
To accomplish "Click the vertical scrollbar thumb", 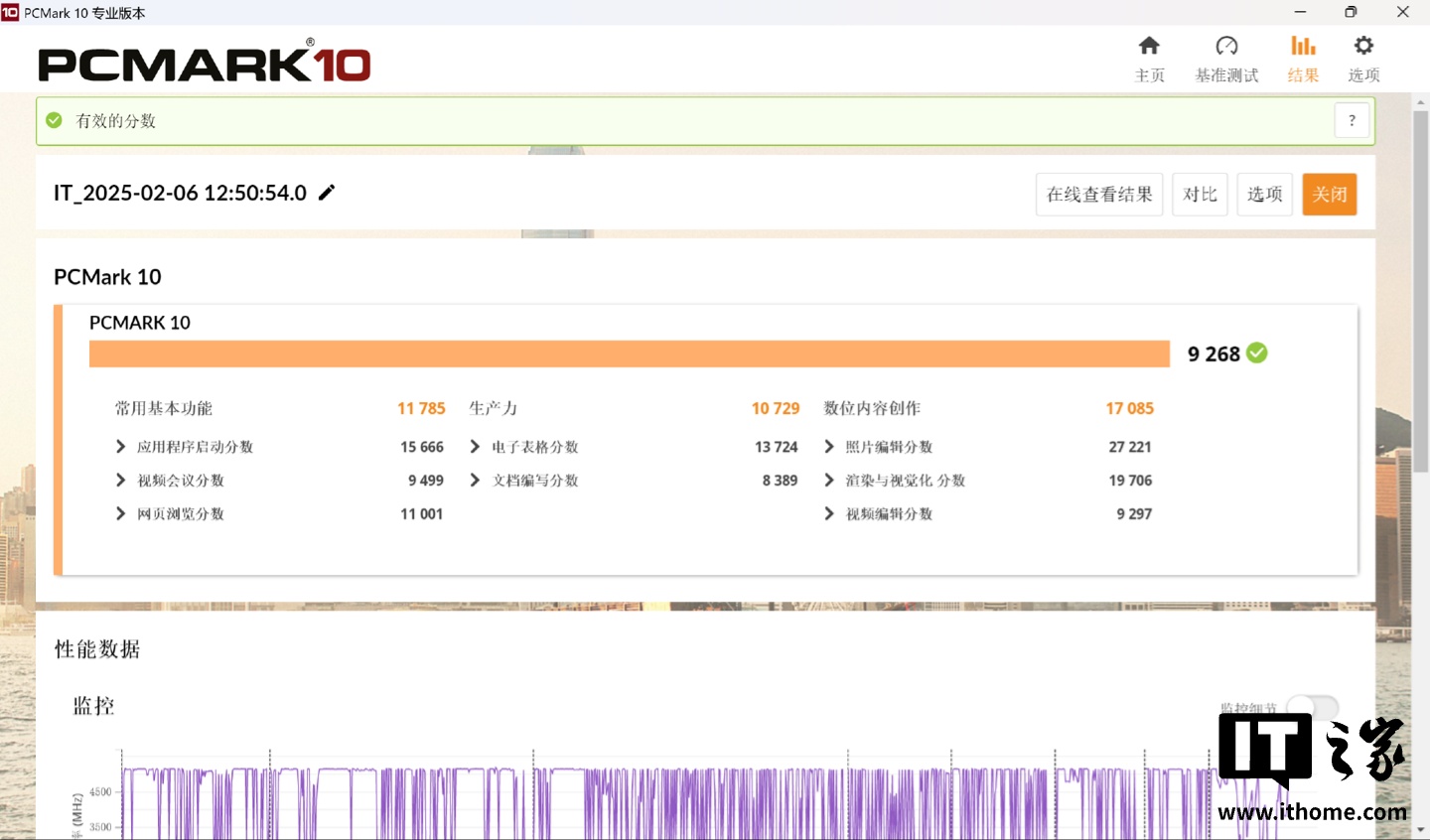I will click(1421, 293).
